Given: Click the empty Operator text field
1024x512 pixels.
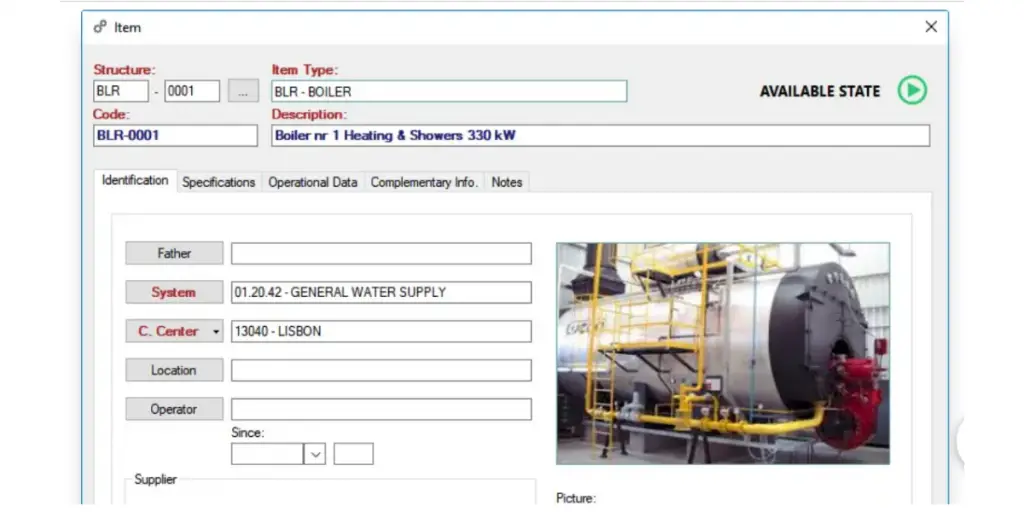Looking at the screenshot, I should 381,409.
